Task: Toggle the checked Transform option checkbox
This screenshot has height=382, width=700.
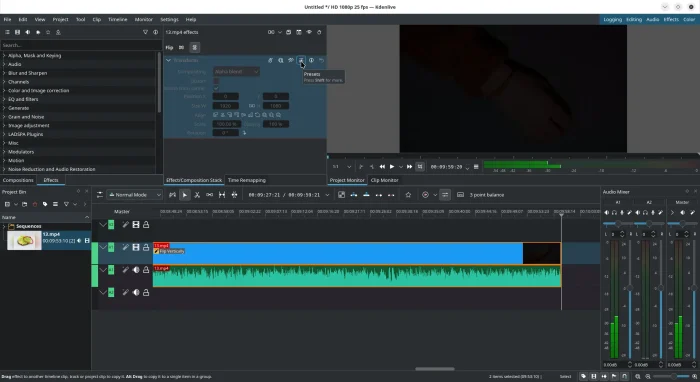Action: click(216, 88)
